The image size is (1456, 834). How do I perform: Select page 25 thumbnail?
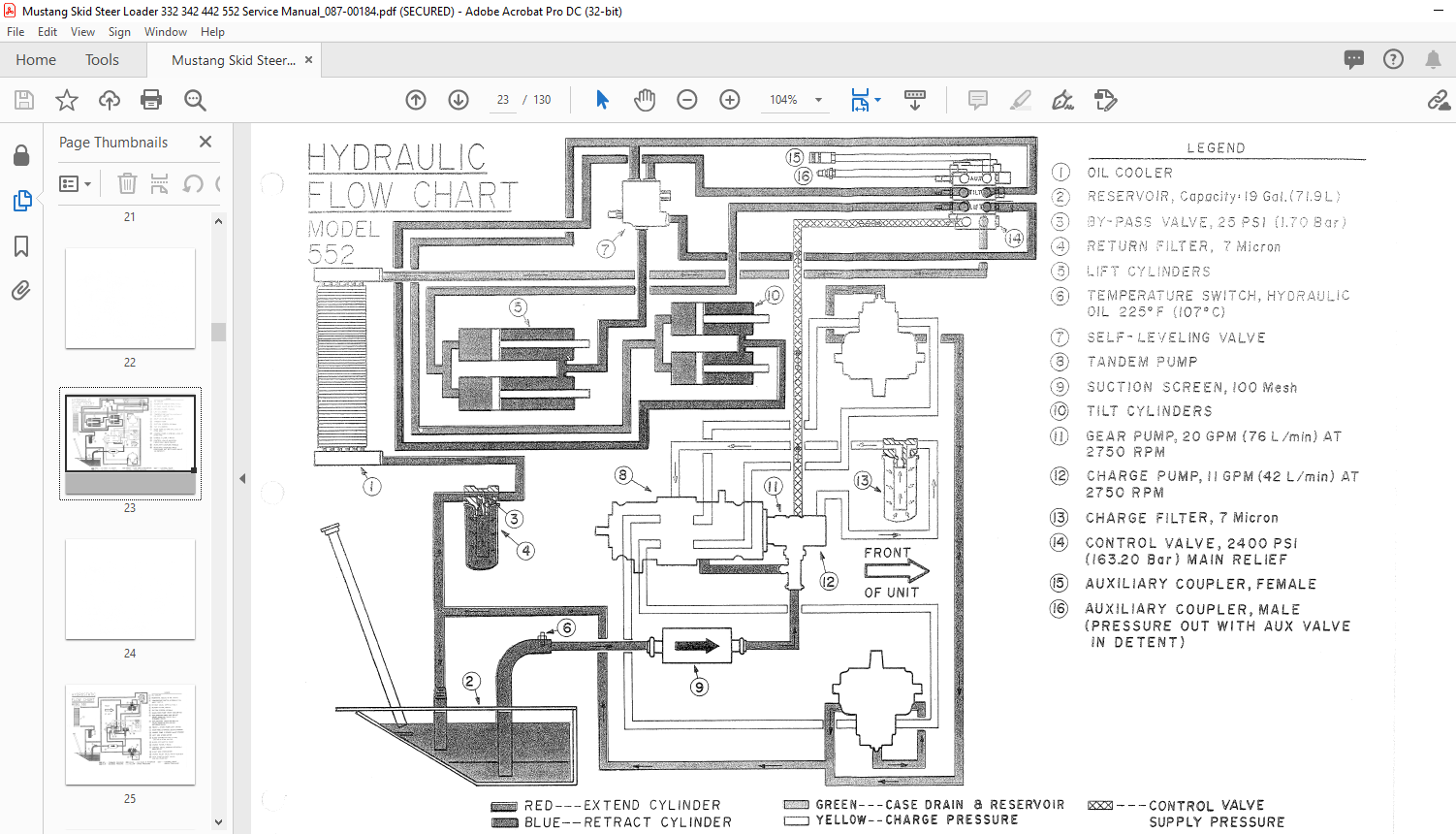coord(130,734)
